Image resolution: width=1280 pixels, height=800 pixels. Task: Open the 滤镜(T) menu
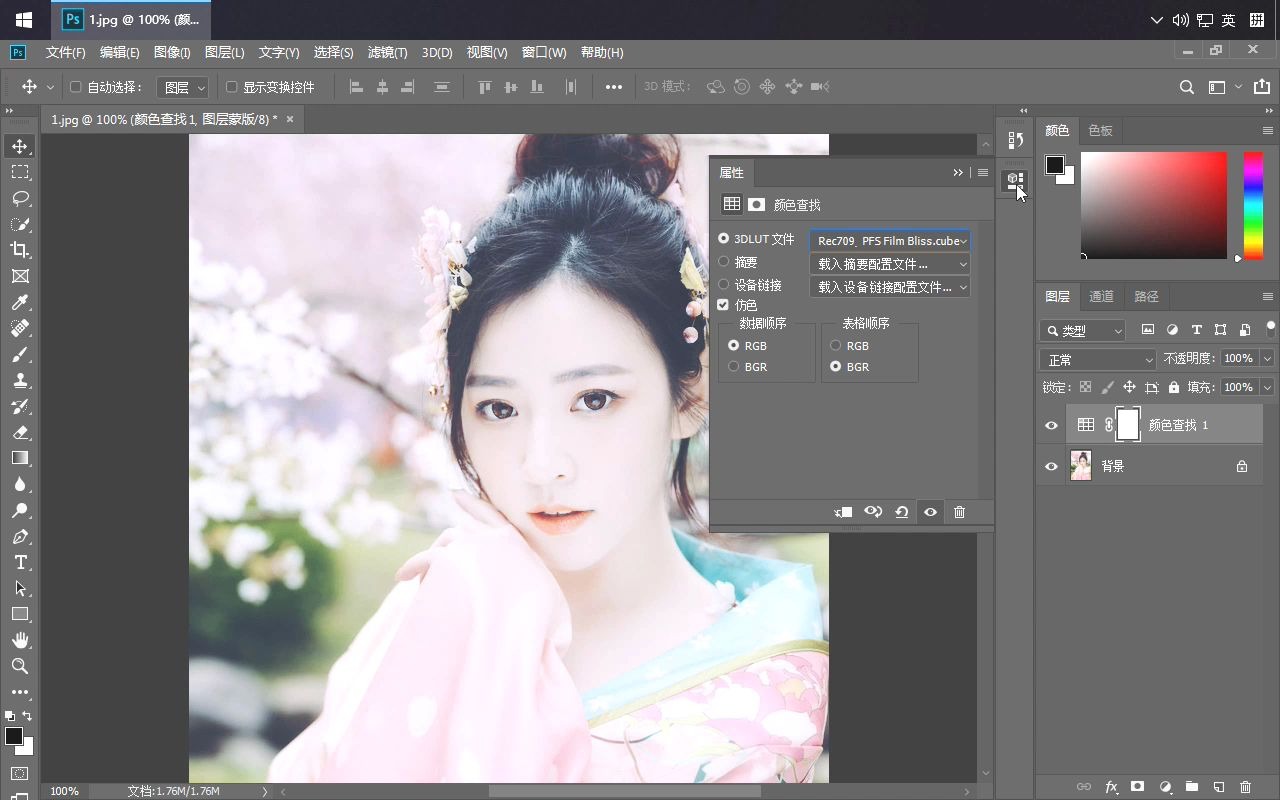click(388, 52)
